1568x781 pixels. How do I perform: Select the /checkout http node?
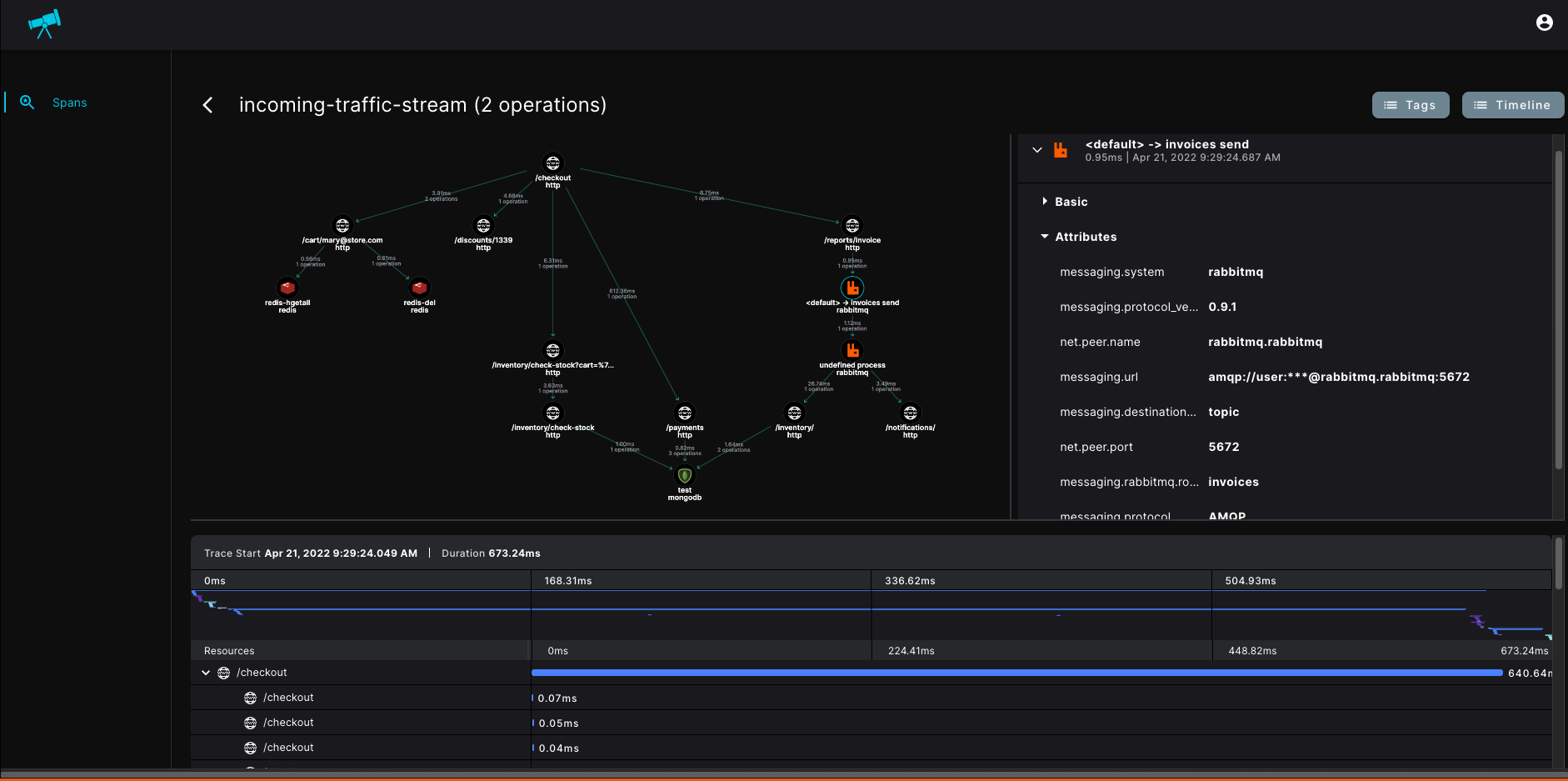coord(553,163)
